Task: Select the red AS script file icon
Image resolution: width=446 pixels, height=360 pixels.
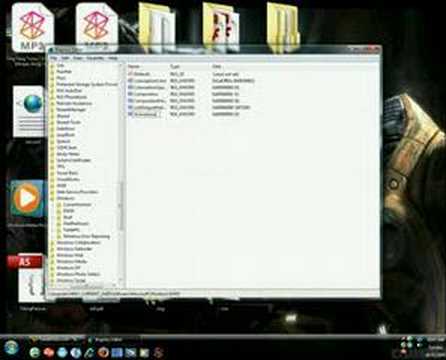Action: pos(26,277)
